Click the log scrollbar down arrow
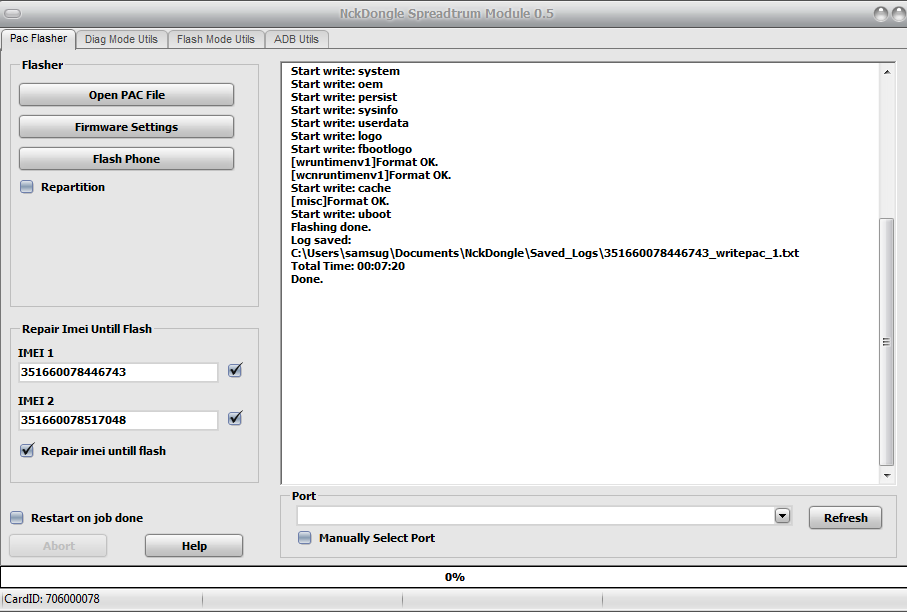The width and height of the screenshot is (907, 612). point(887,475)
